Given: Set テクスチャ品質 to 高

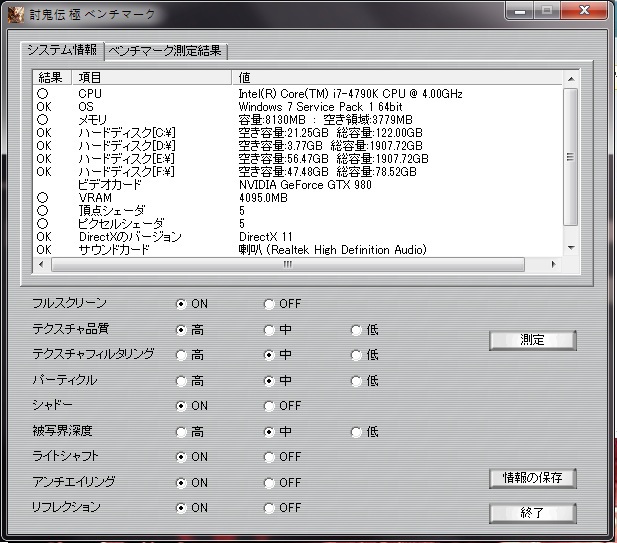Looking at the screenshot, I should (181, 330).
